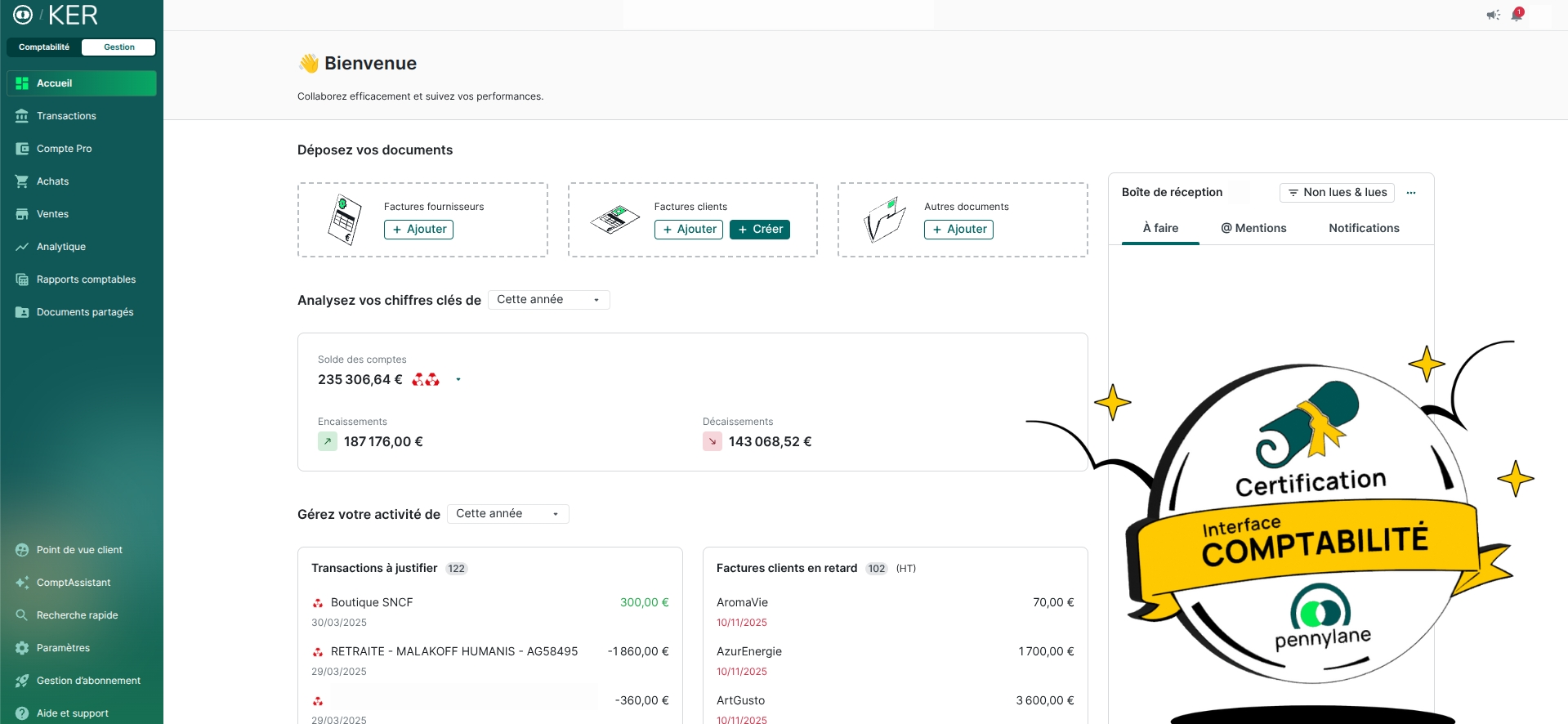This screenshot has width=1568, height=724.
Task: Open Paramètres gear settings
Action: tap(63, 648)
